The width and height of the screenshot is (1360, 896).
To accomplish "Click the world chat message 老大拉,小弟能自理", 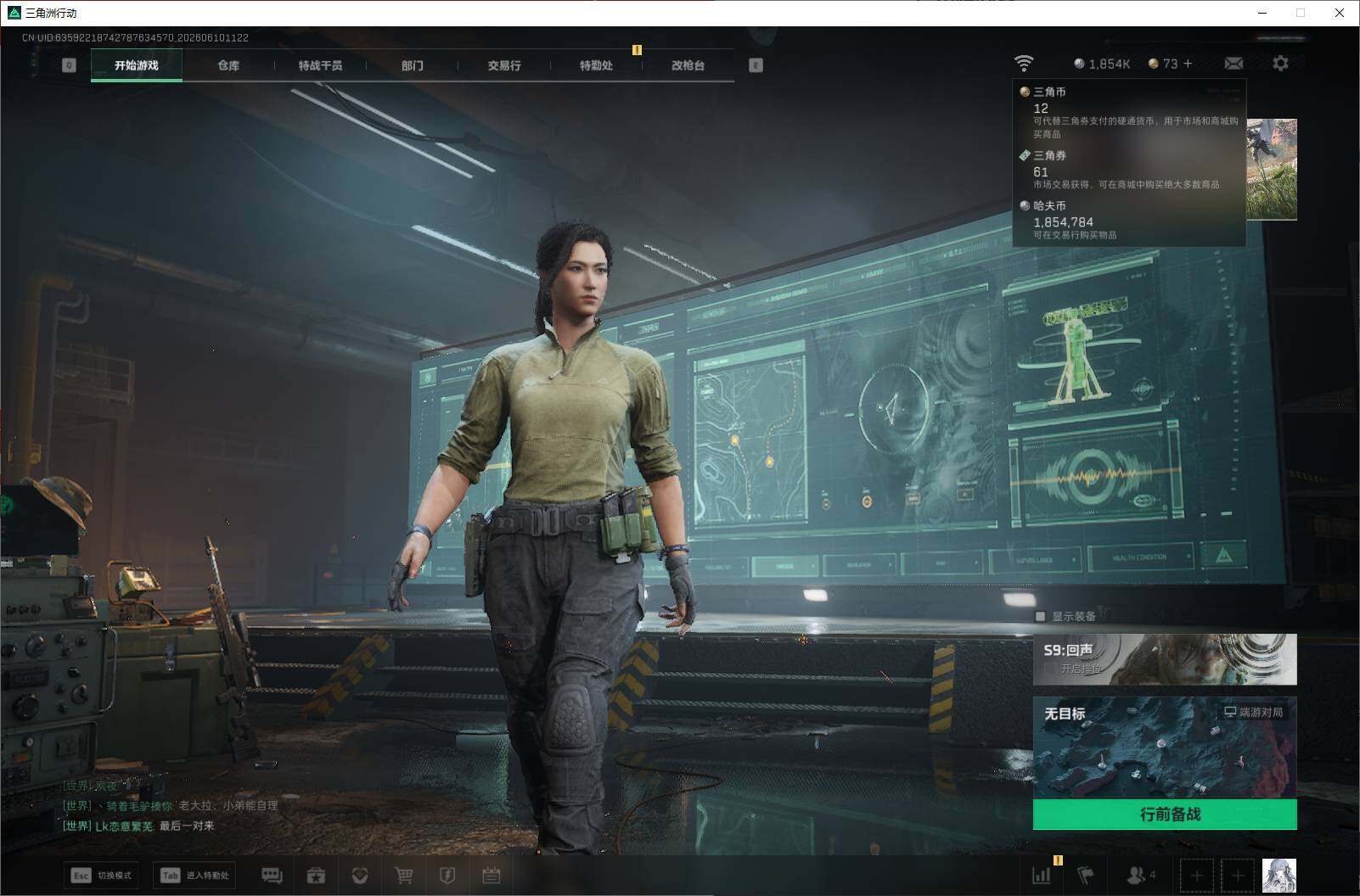I will [x=228, y=805].
